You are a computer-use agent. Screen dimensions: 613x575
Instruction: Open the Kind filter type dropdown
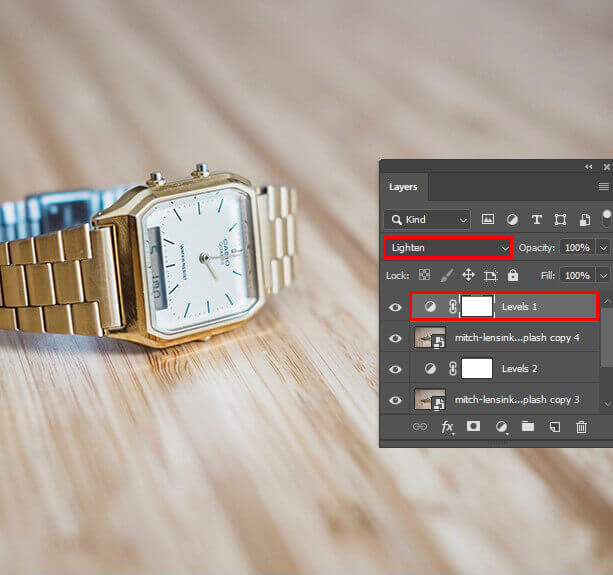coord(427,219)
